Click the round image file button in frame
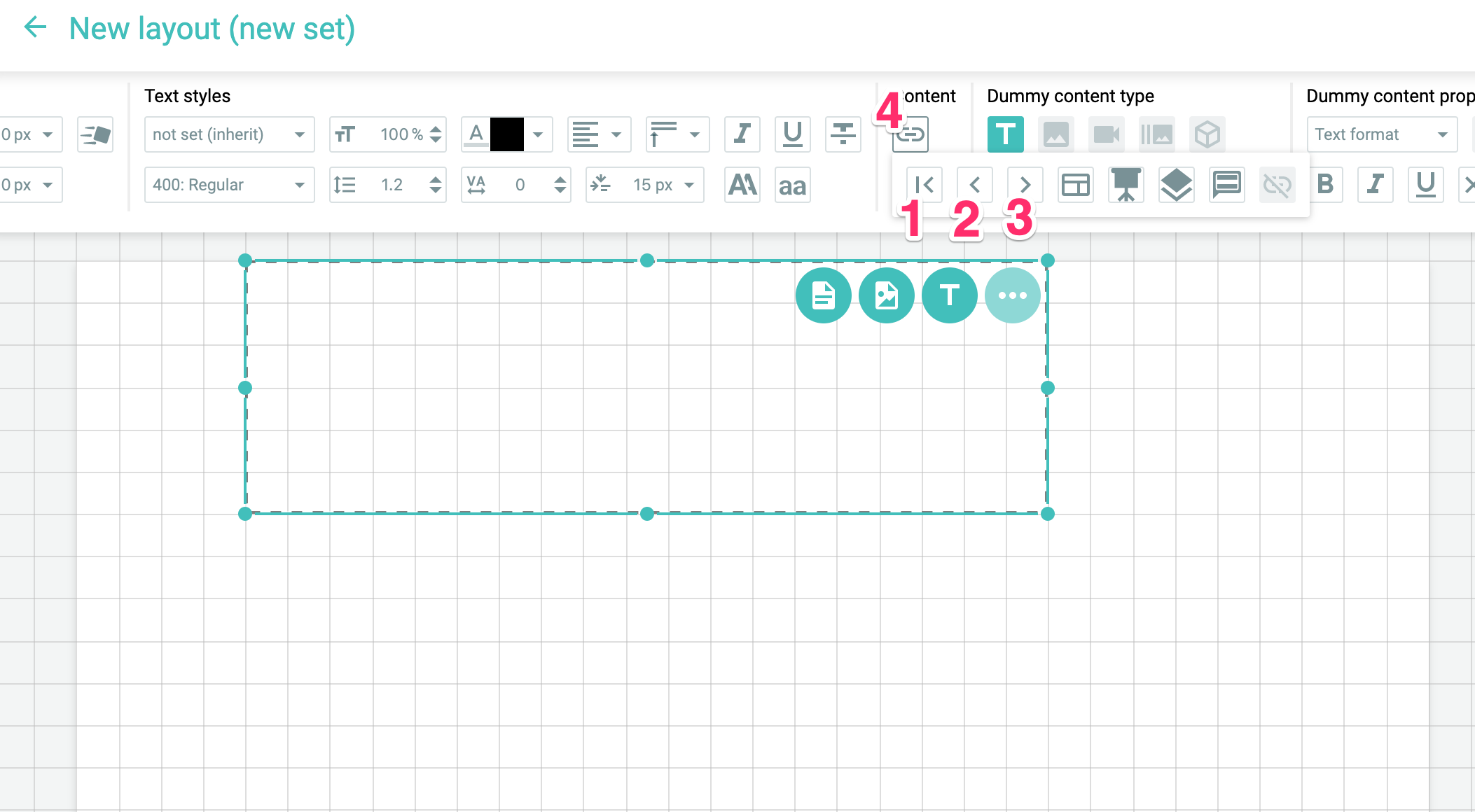 [886, 295]
